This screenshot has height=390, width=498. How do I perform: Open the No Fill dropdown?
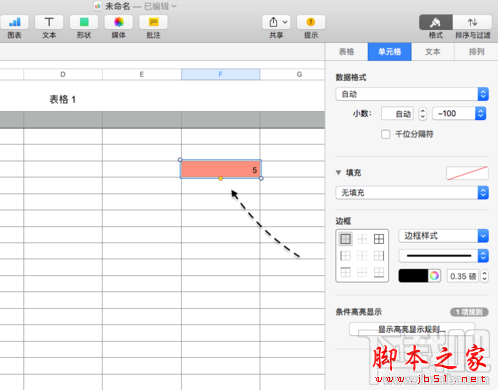pyautogui.click(x=412, y=193)
